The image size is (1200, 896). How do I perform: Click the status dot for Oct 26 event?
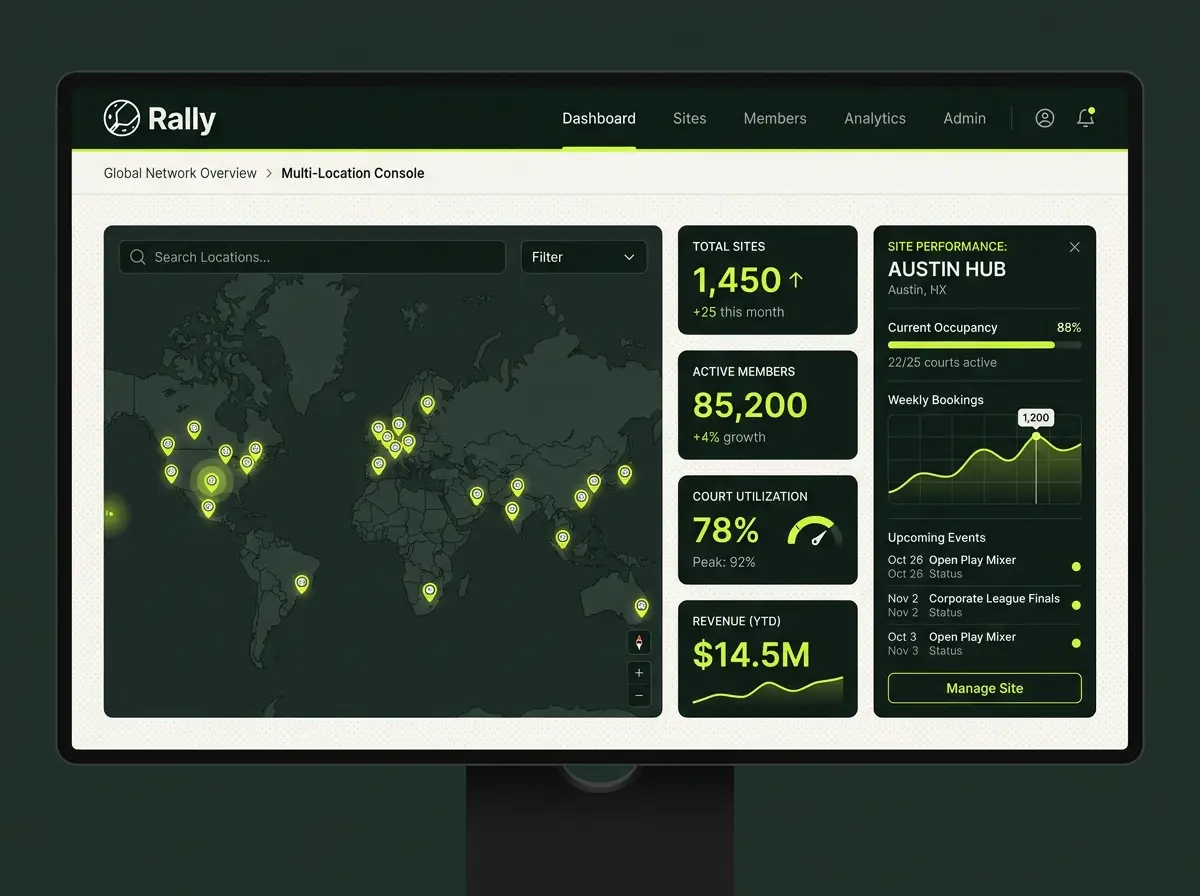(1076, 567)
